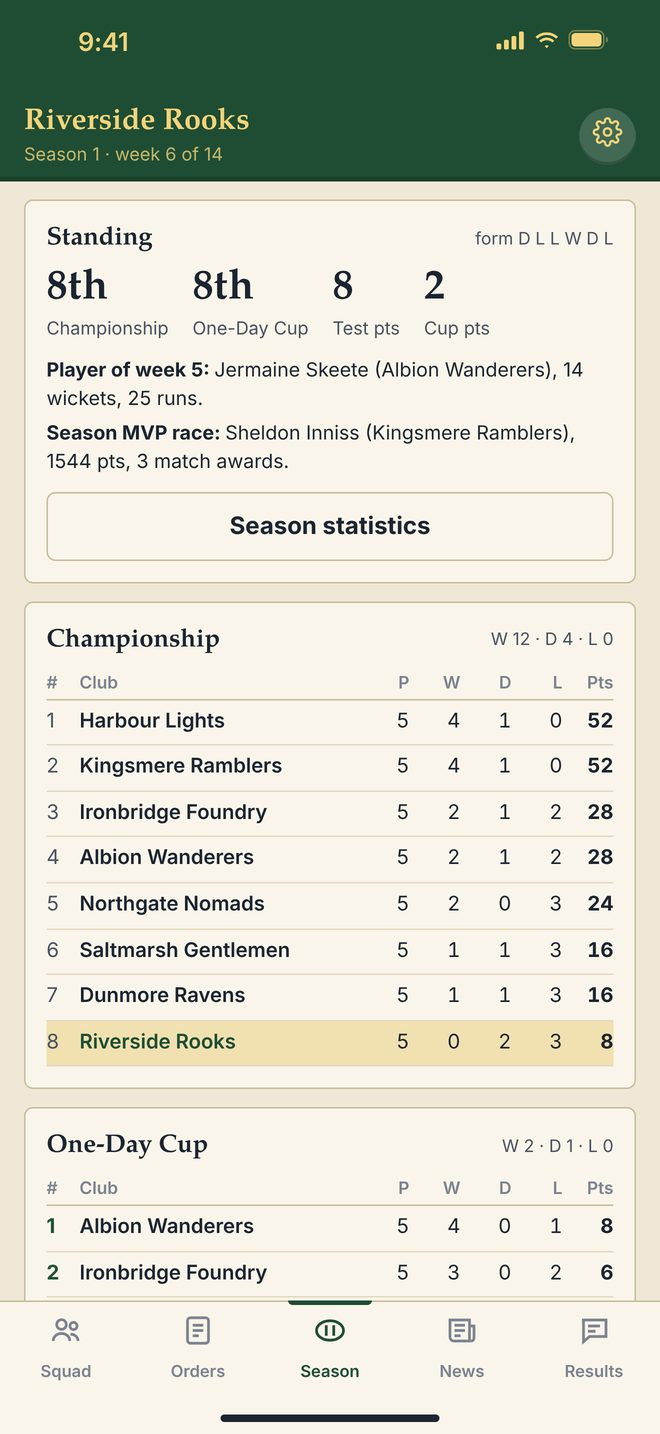Viewport: 660px width, 1434px height.
Task: Select the Kingsmere Ramblers row
Action: click(x=330, y=766)
